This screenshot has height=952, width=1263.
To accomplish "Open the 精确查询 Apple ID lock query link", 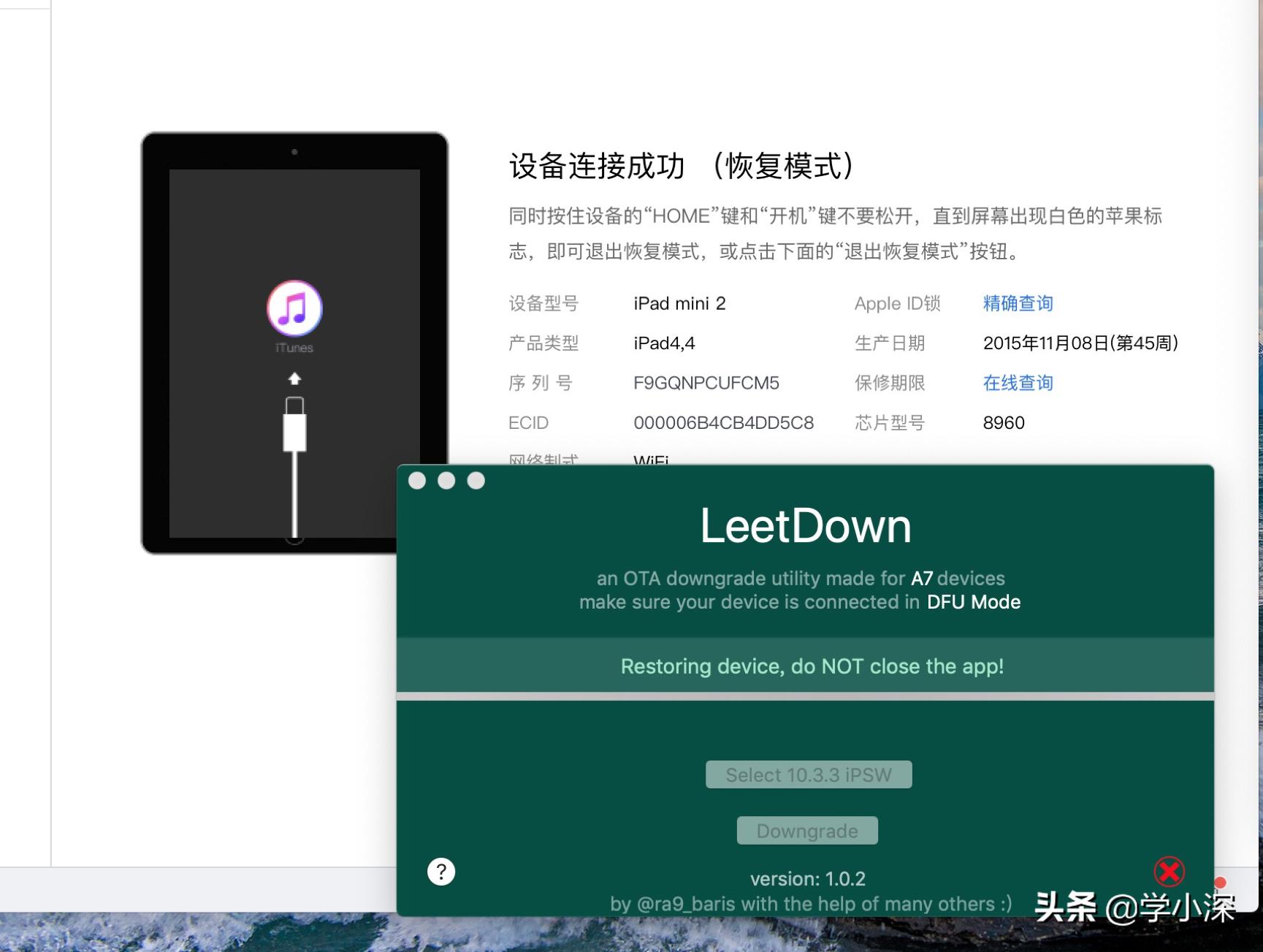I will tap(1017, 303).
